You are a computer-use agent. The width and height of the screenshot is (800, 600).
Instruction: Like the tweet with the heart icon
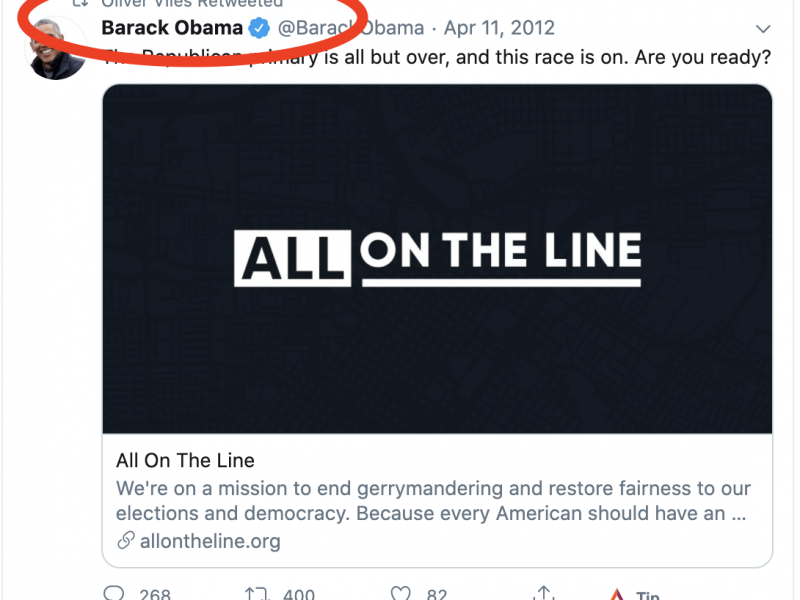pyautogui.click(x=401, y=594)
